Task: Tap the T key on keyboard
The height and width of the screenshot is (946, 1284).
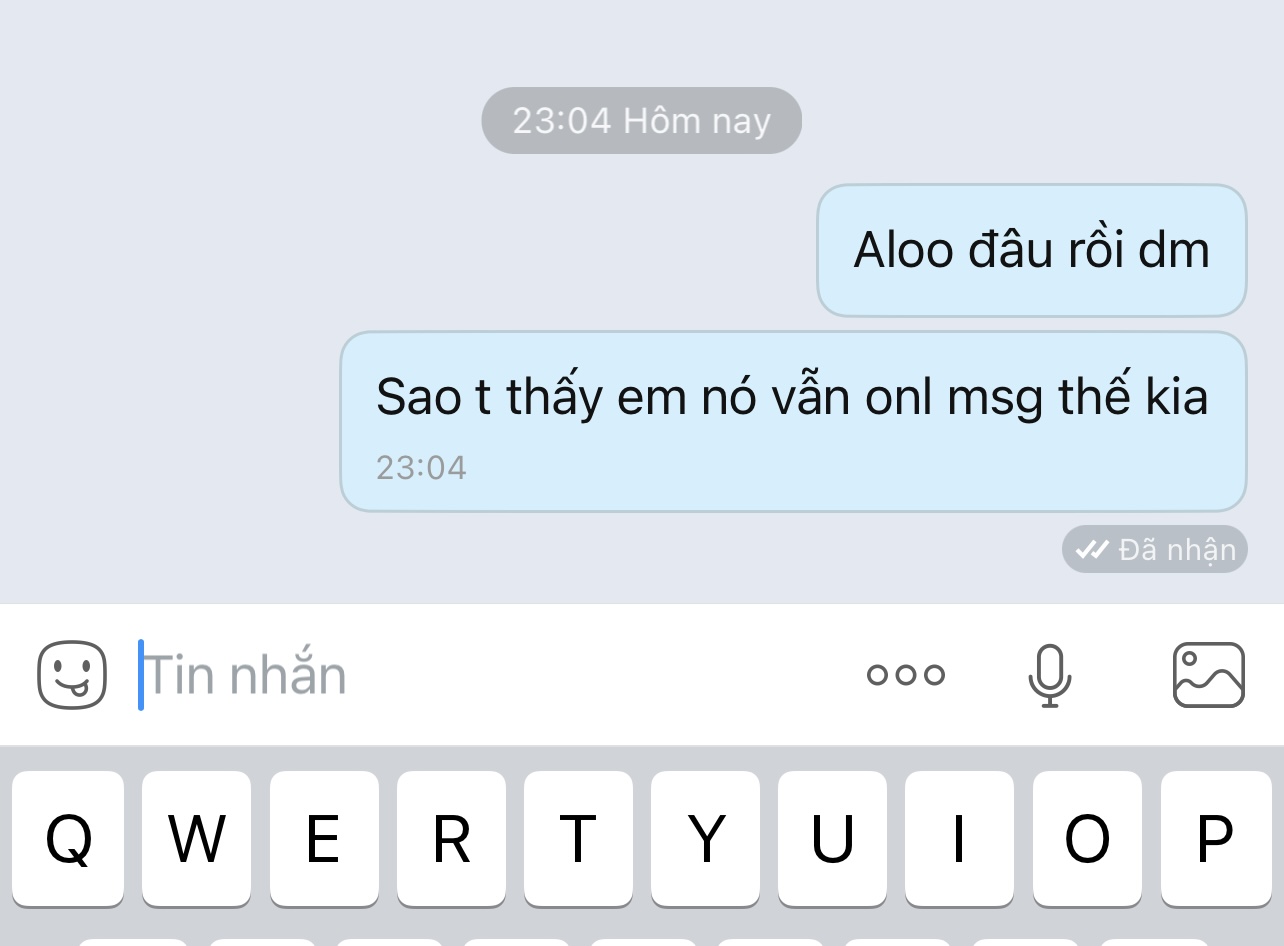Action: click(578, 838)
